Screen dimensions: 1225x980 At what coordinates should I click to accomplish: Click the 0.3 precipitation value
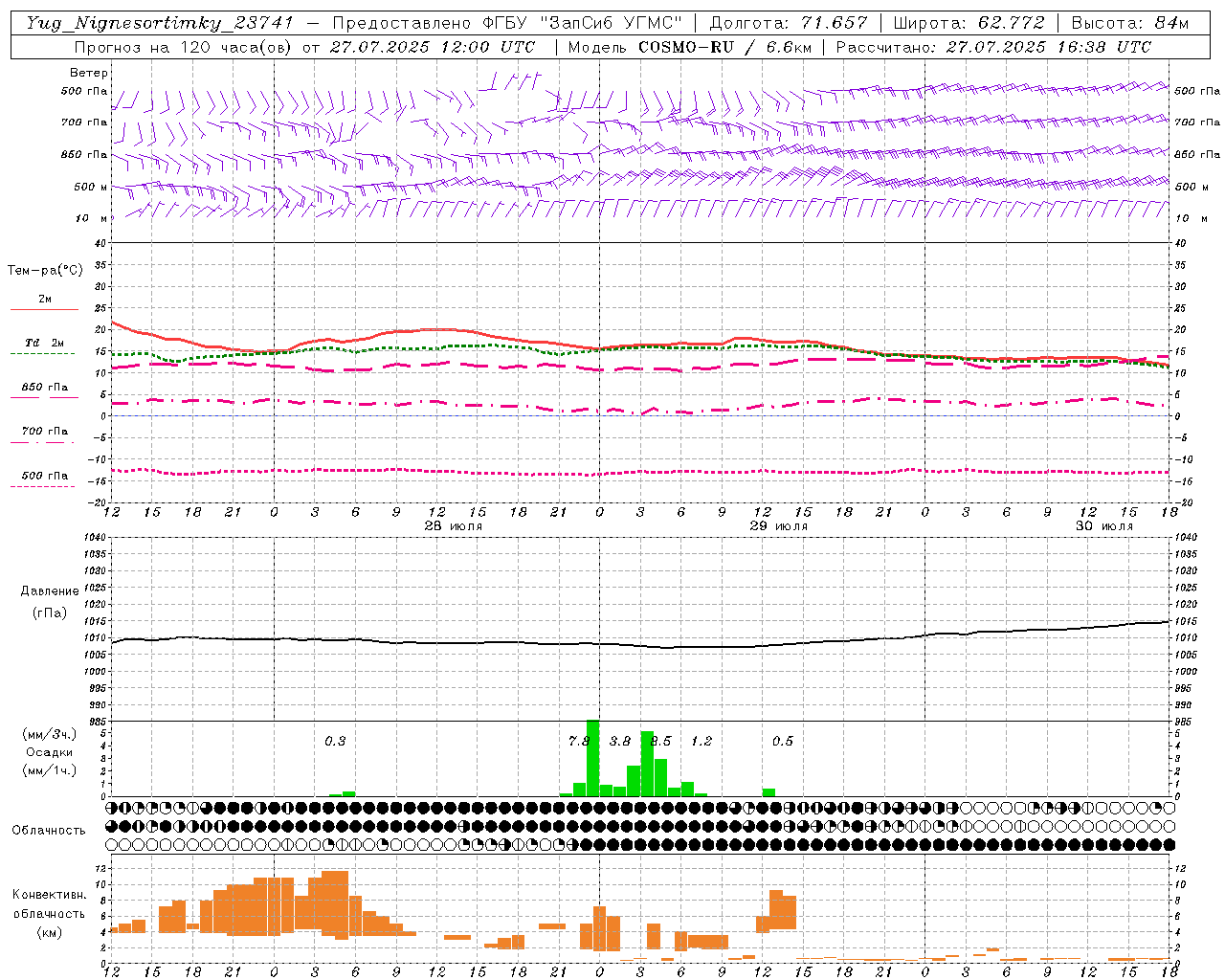(335, 742)
